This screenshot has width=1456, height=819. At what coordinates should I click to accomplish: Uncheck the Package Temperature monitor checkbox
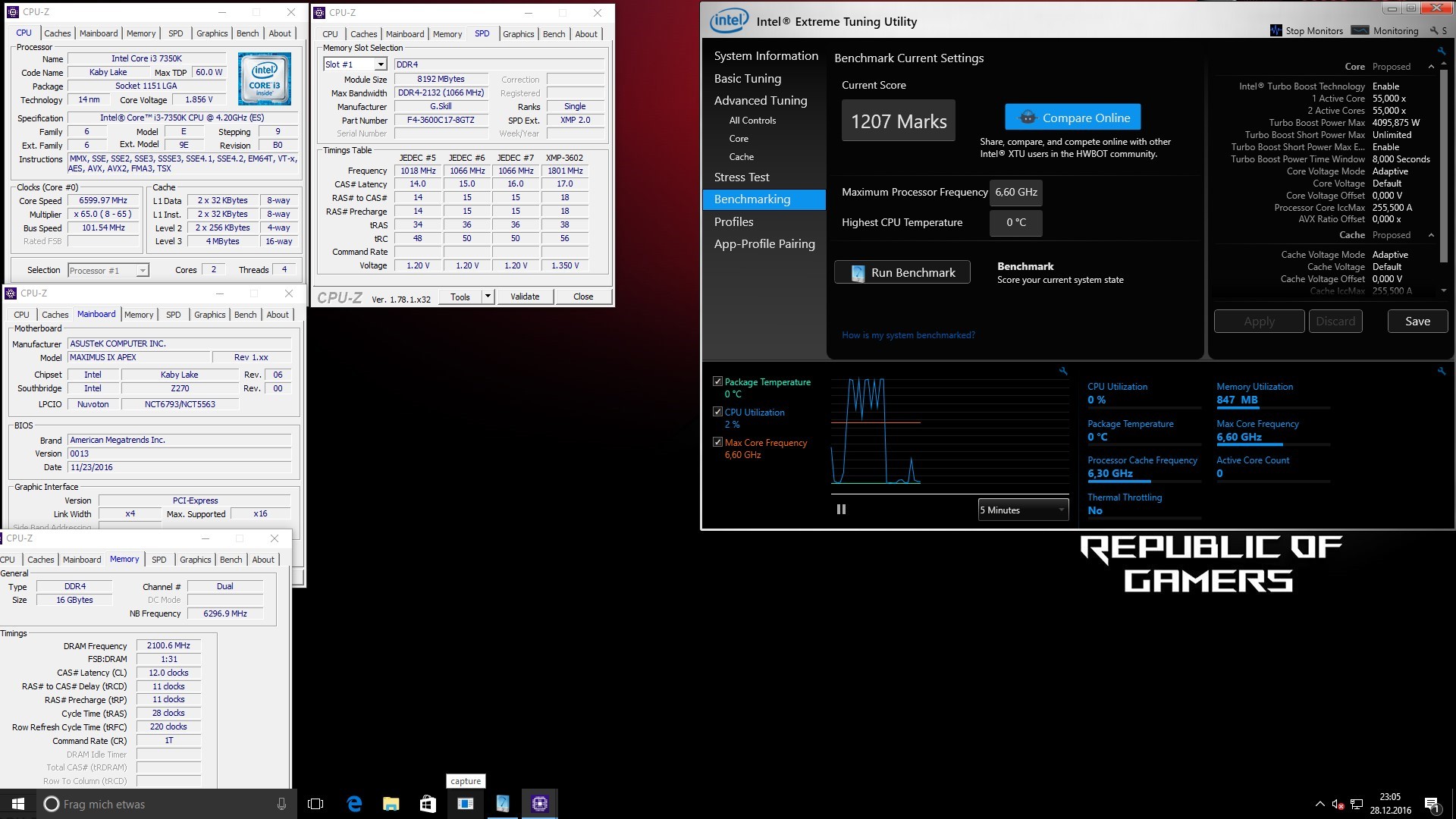717,381
